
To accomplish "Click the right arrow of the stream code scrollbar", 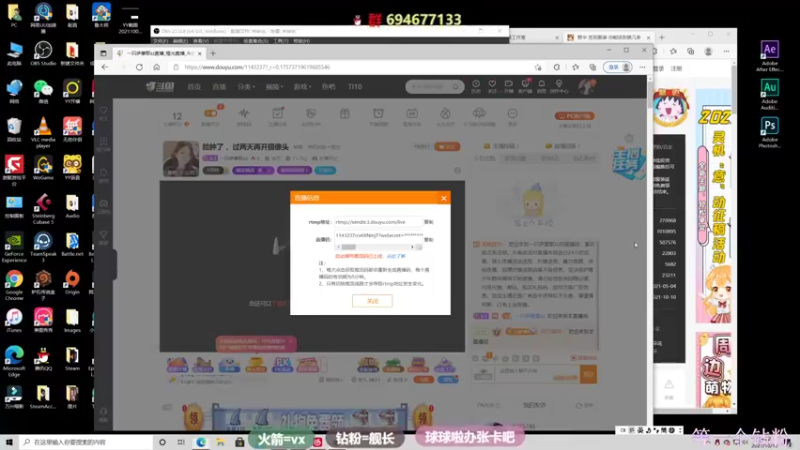I will point(412,247).
